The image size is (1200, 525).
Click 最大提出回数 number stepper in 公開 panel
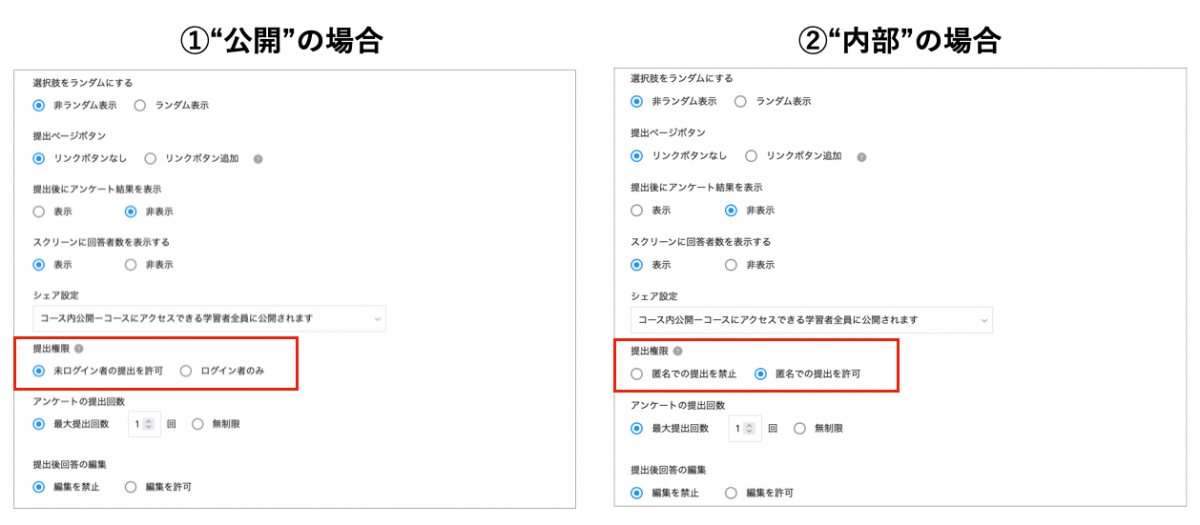[149, 424]
